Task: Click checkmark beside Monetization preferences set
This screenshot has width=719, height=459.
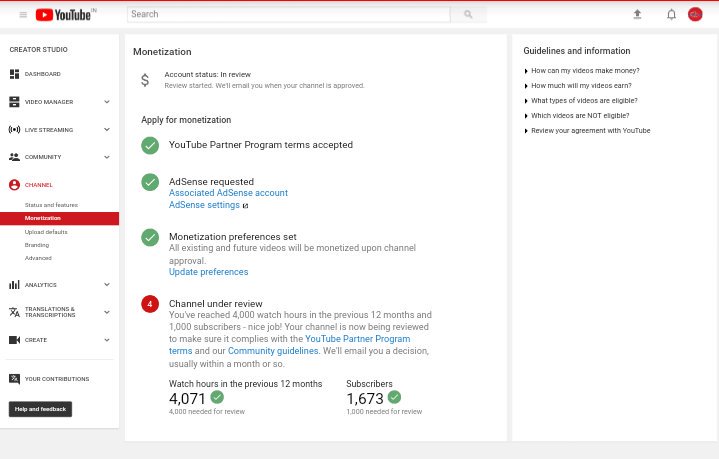Action: tap(150, 238)
